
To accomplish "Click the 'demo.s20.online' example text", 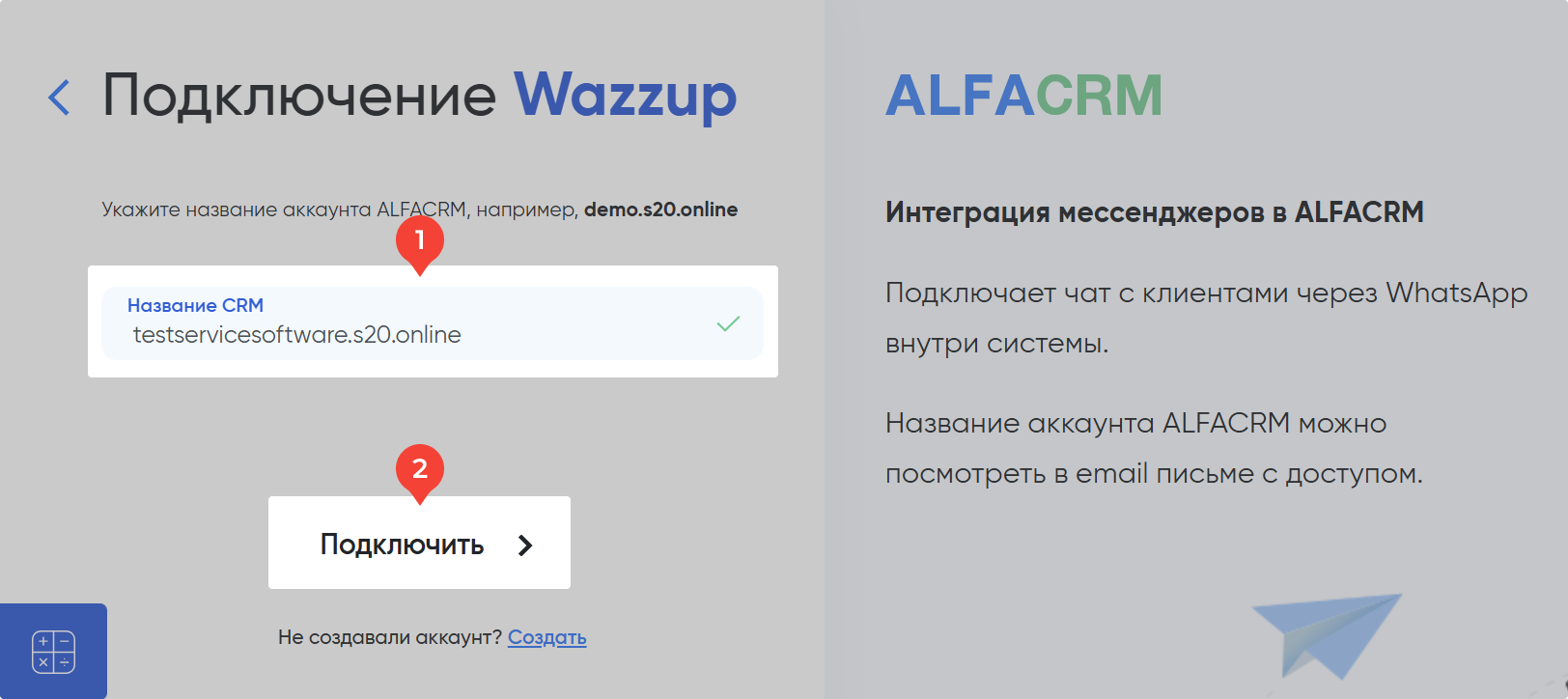I will (660, 210).
